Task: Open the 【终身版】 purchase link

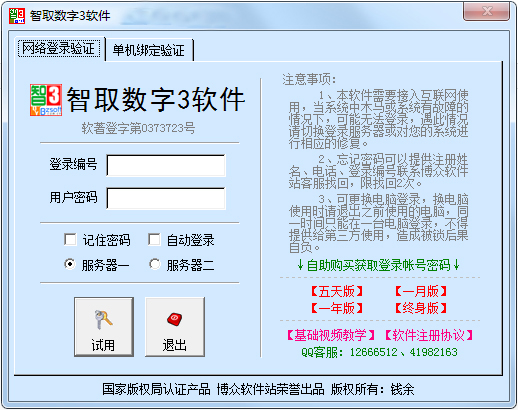Action: [x=421, y=308]
